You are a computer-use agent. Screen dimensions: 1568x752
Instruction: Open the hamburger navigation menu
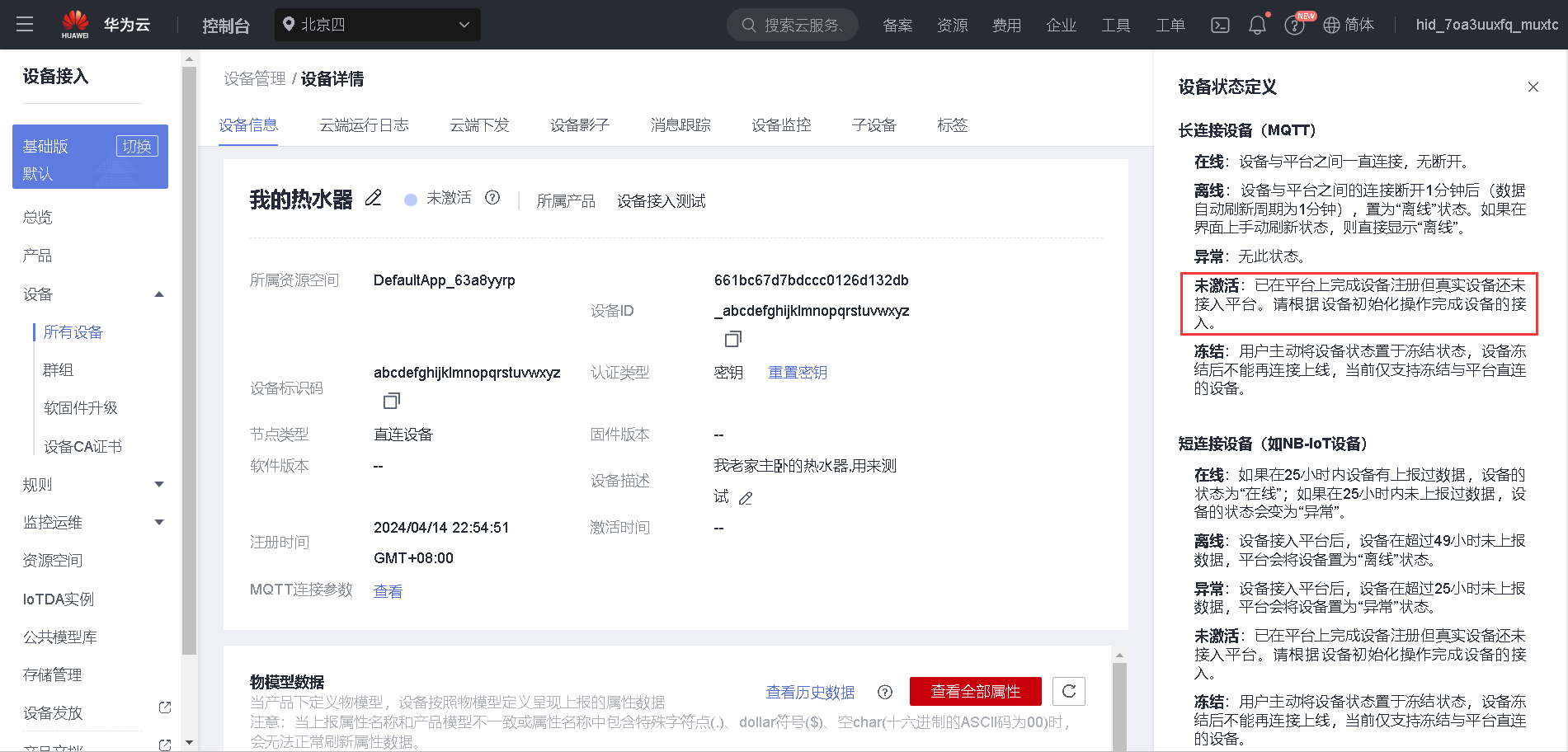25,25
